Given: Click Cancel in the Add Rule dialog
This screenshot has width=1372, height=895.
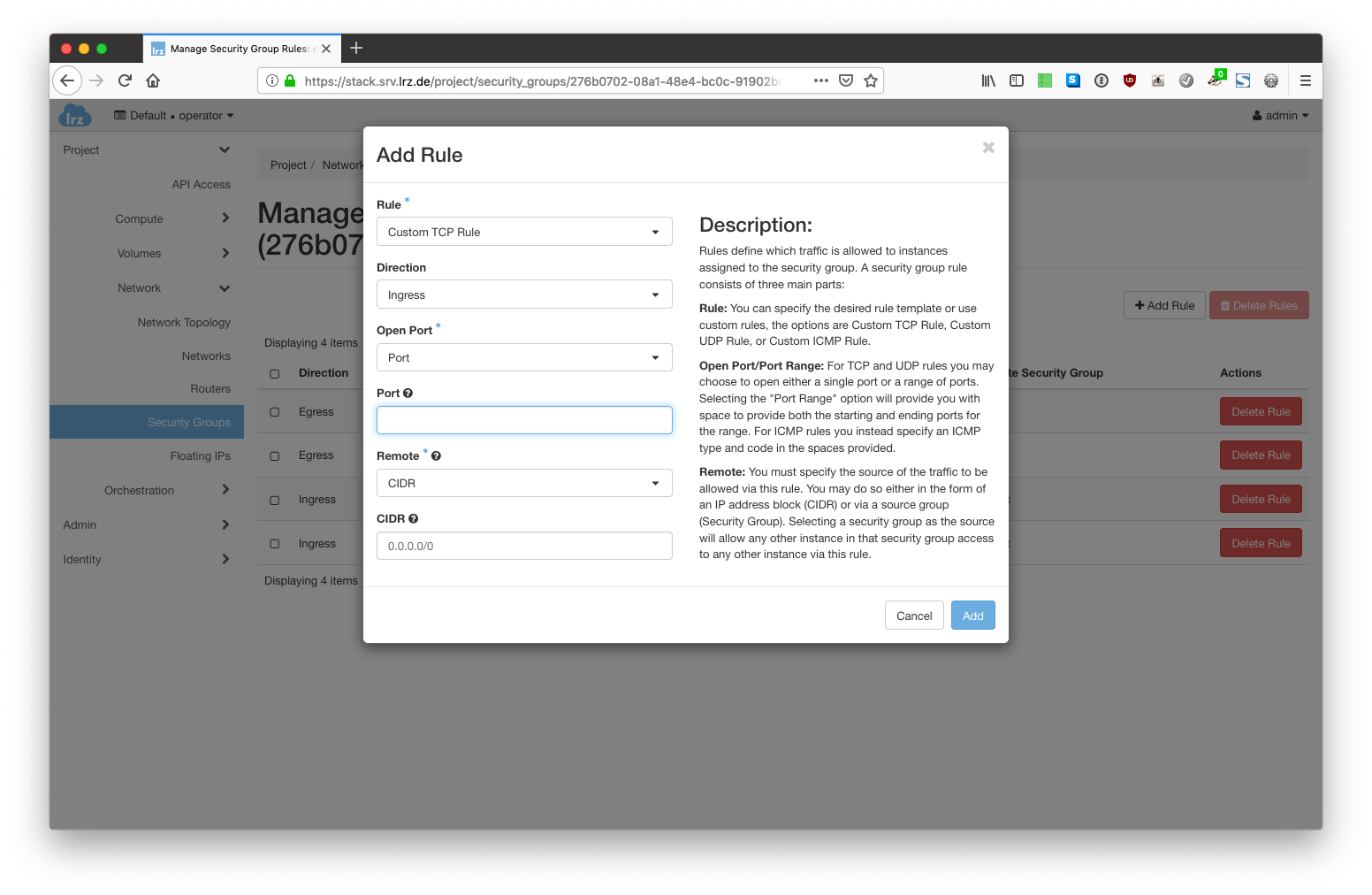Looking at the screenshot, I should (x=913, y=616).
